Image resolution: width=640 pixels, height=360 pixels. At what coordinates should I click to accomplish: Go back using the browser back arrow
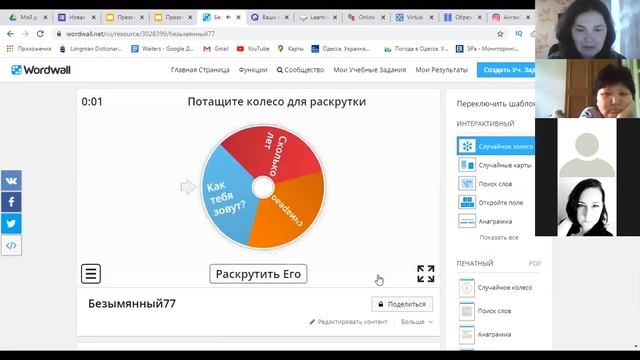tap(10, 34)
